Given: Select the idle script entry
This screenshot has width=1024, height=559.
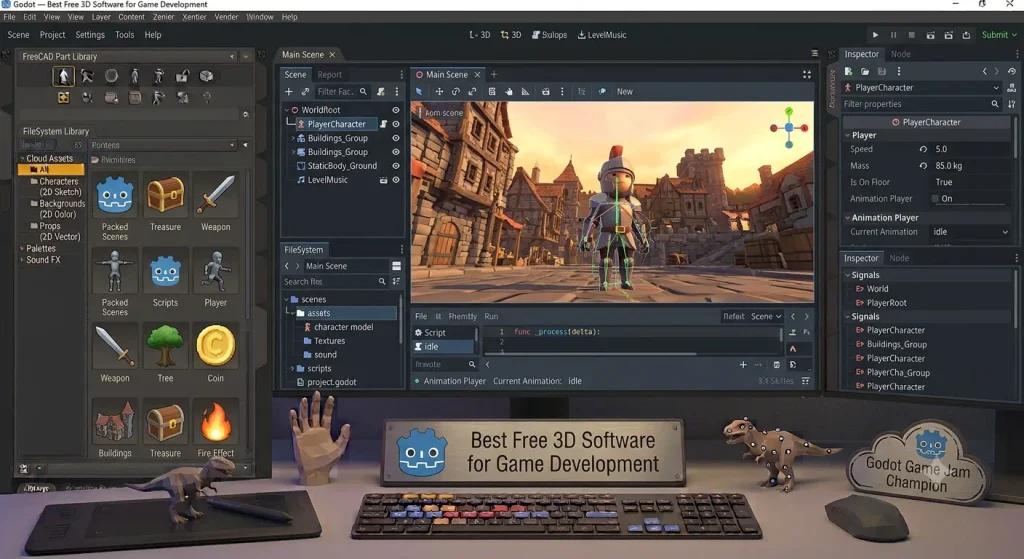Looking at the screenshot, I should 444,347.
